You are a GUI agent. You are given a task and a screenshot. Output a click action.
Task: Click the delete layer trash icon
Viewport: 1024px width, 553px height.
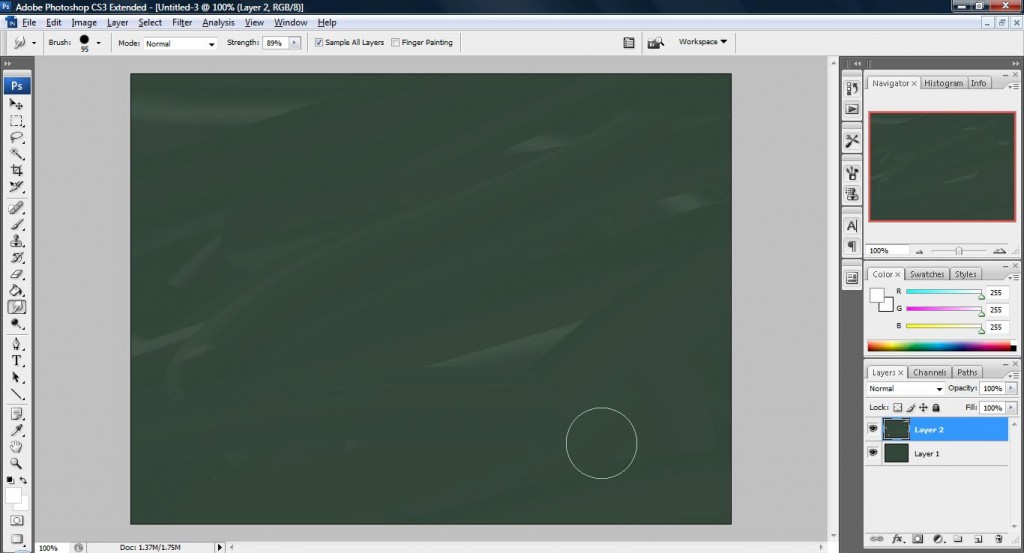[999, 539]
